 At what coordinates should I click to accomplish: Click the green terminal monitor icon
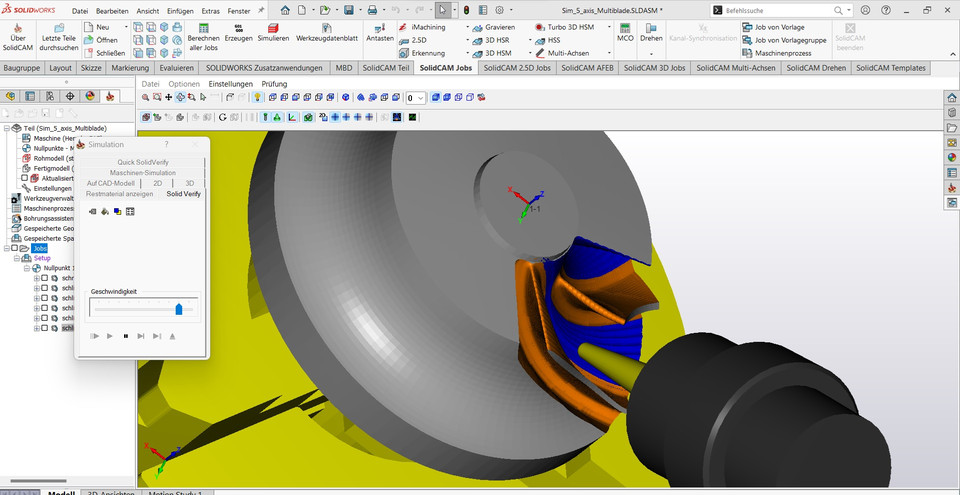(x=413, y=117)
